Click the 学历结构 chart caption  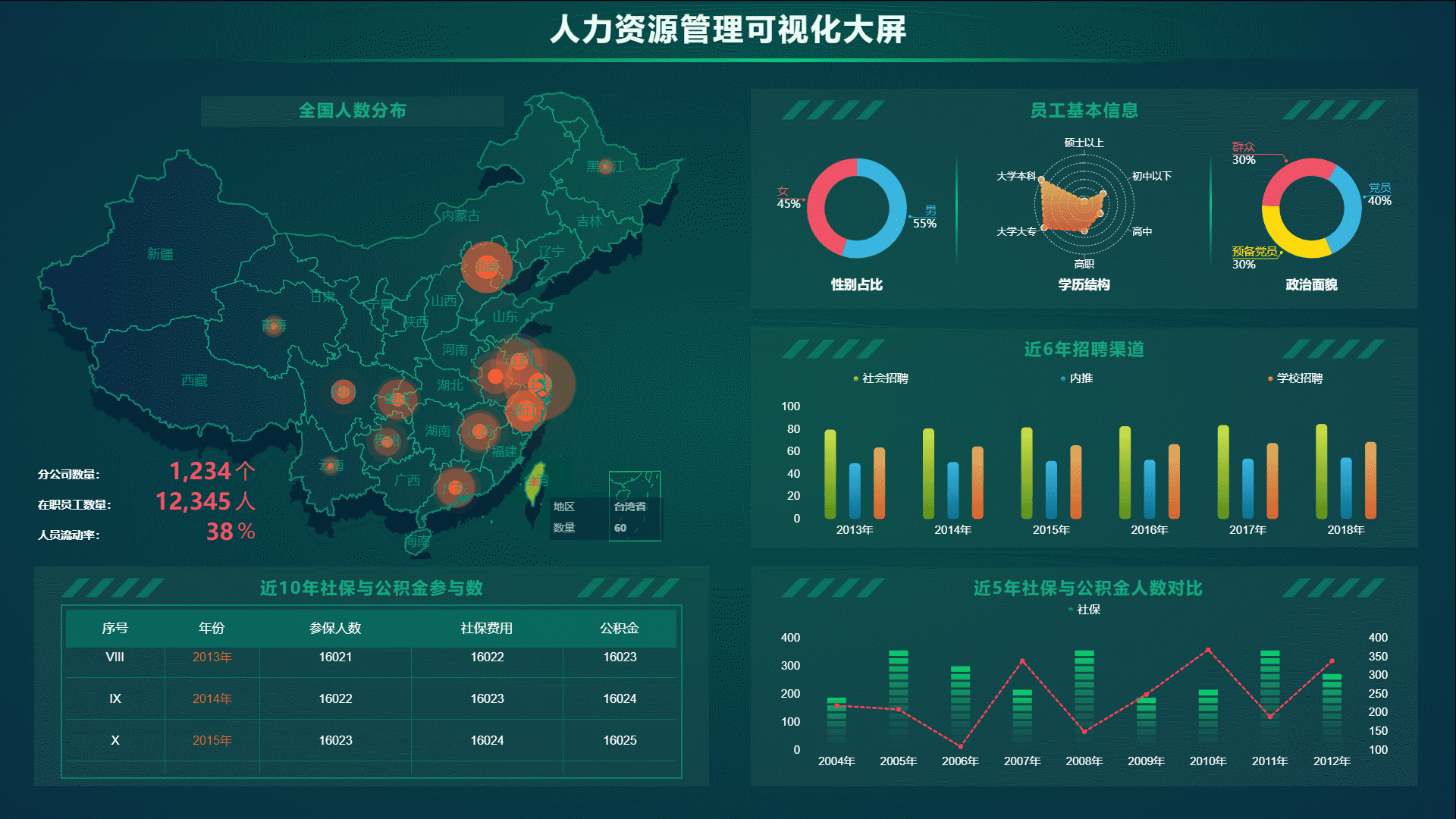[x=1084, y=284]
